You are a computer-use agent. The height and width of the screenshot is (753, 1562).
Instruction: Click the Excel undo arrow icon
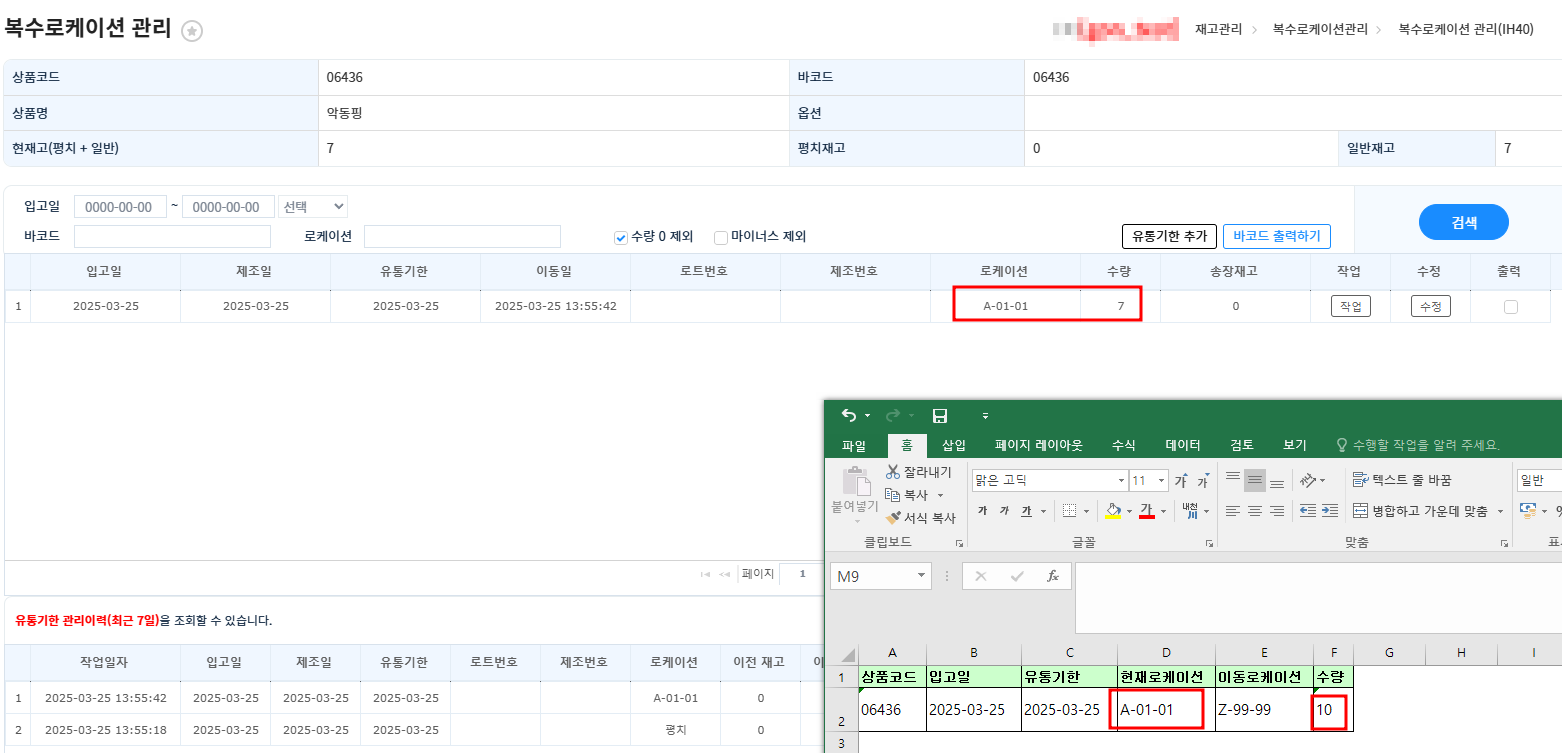coord(849,416)
